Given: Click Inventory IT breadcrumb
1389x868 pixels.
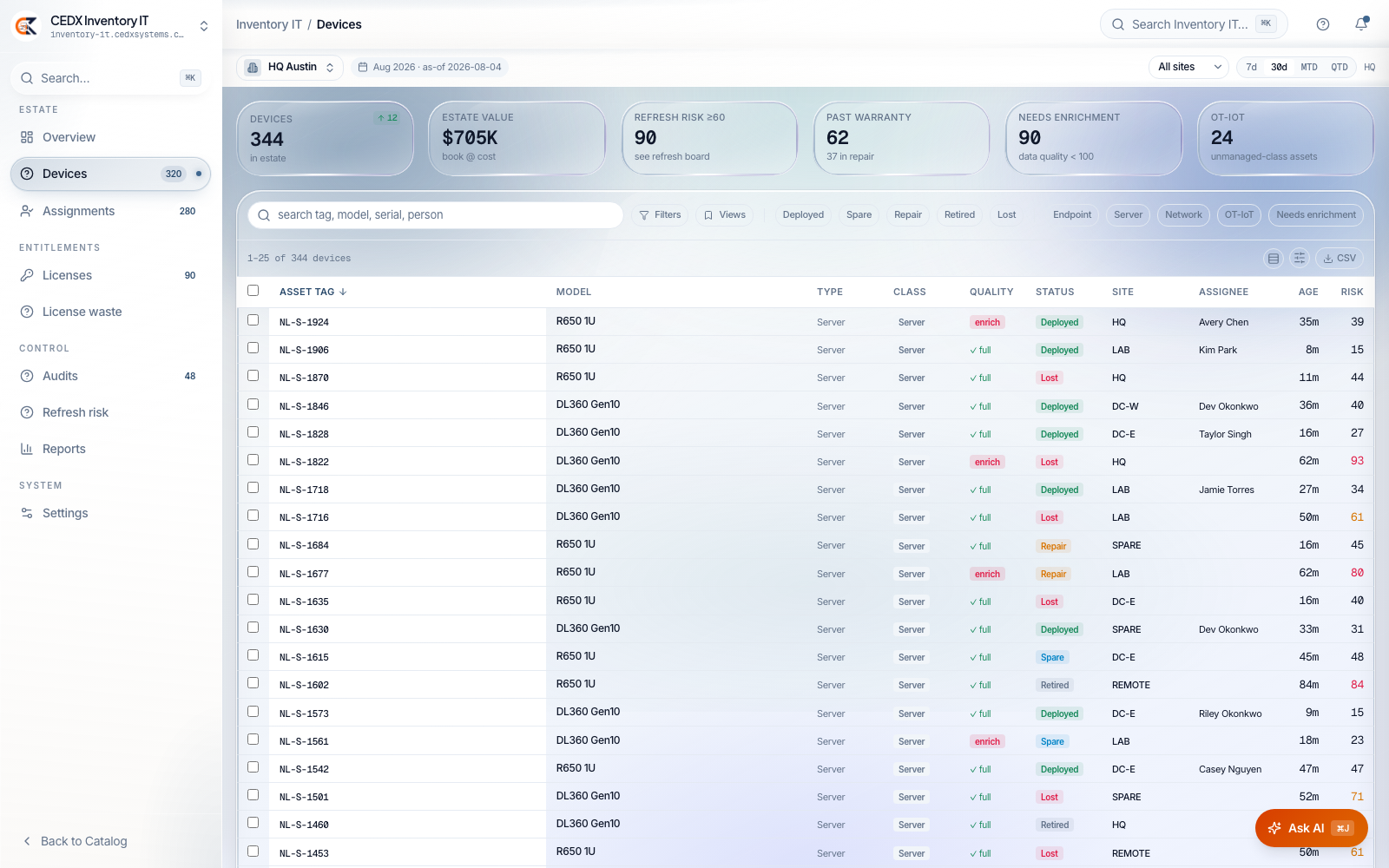Looking at the screenshot, I should click(269, 24).
